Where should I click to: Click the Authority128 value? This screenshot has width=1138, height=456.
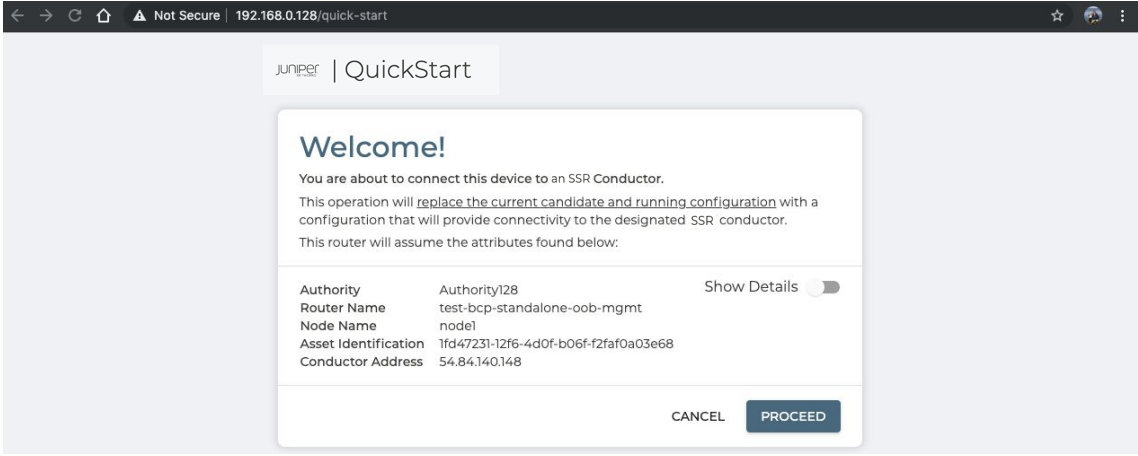(x=479, y=291)
